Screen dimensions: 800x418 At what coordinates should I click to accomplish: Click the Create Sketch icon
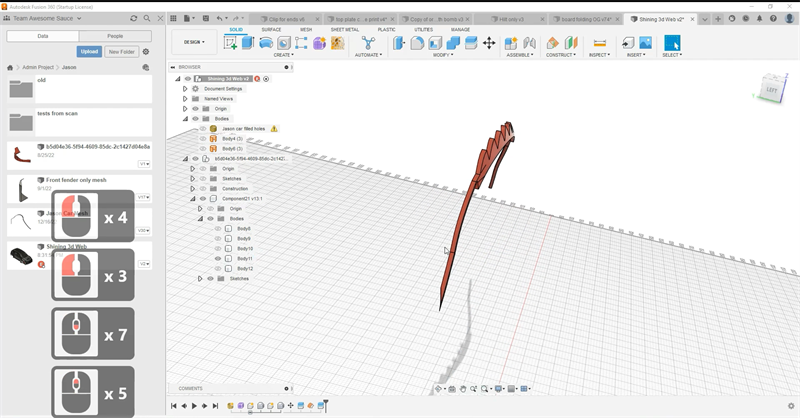(231, 43)
